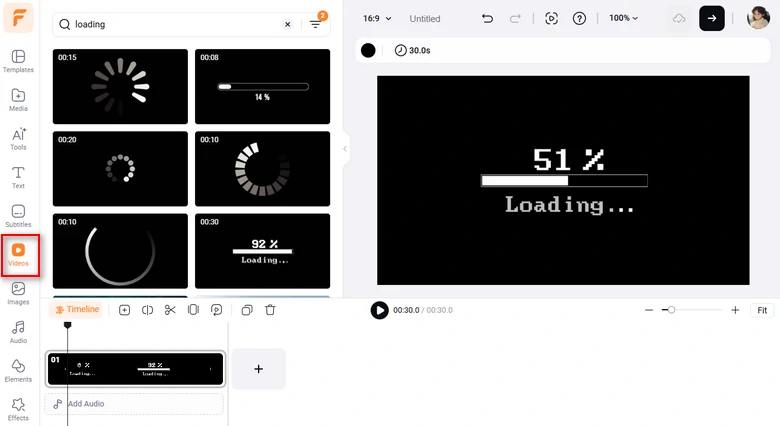Open the AI Tools panel
Image resolution: width=780 pixels, height=426 pixels.
point(18,139)
